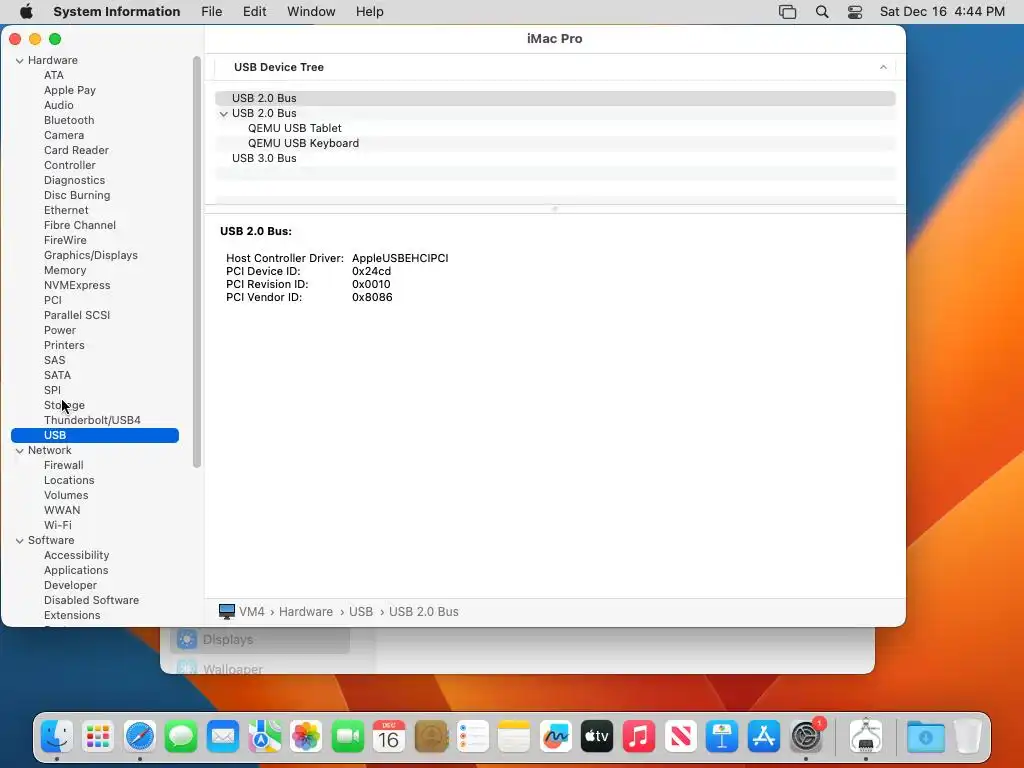Click Hardware in the path bar
1024x768 pixels.
point(306,612)
